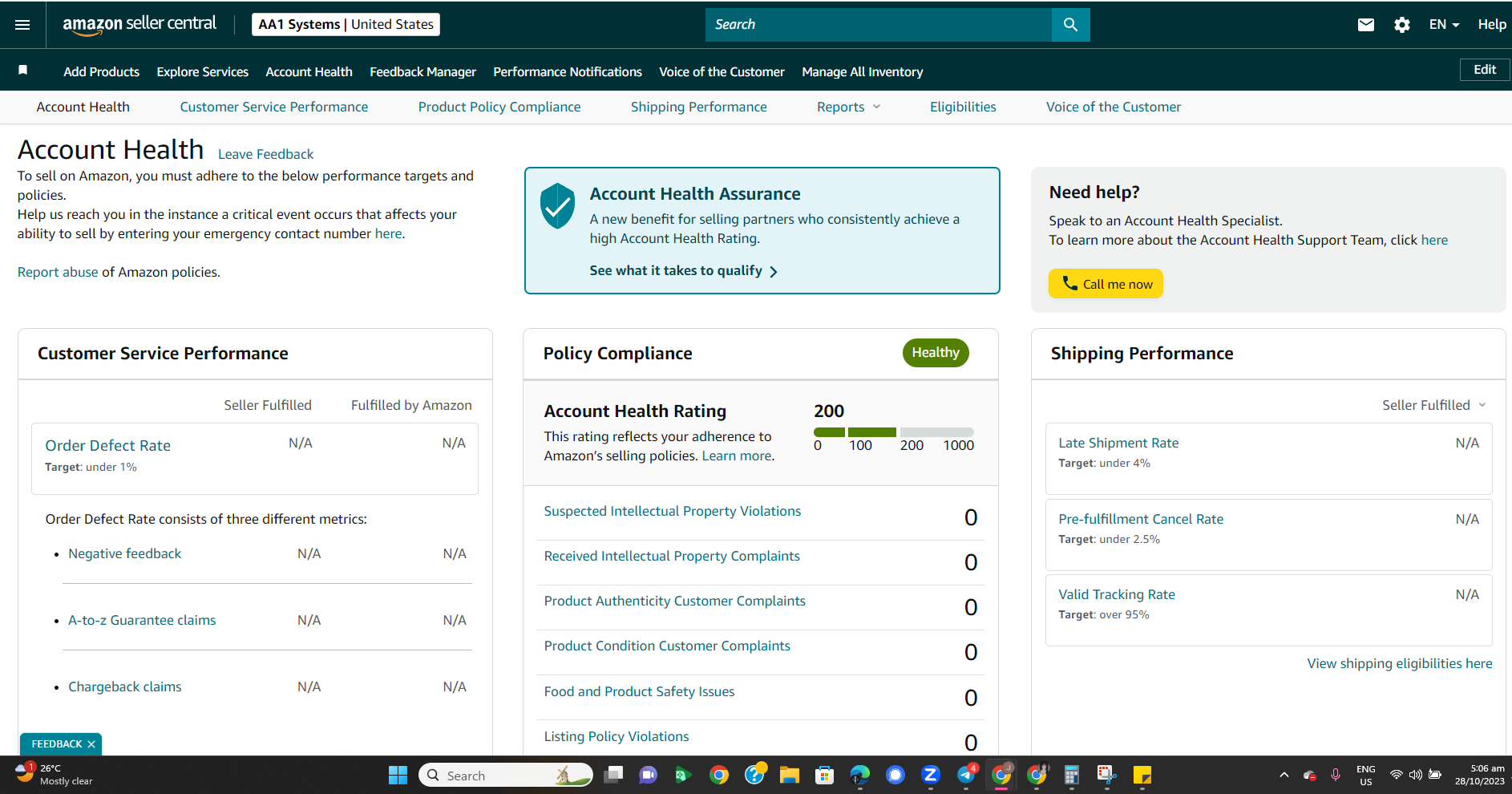The height and width of the screenshot is (794, 1512).
Task: Click the Account Health Rating progress bar
Action: click(x=894, y=432)
